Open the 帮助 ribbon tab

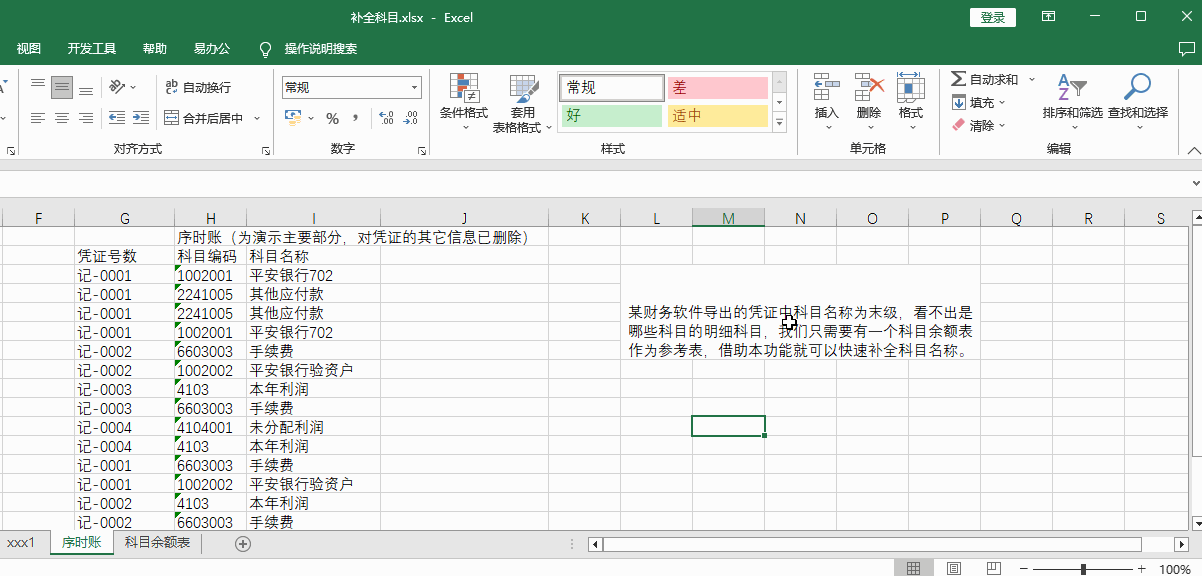[155, 48]
